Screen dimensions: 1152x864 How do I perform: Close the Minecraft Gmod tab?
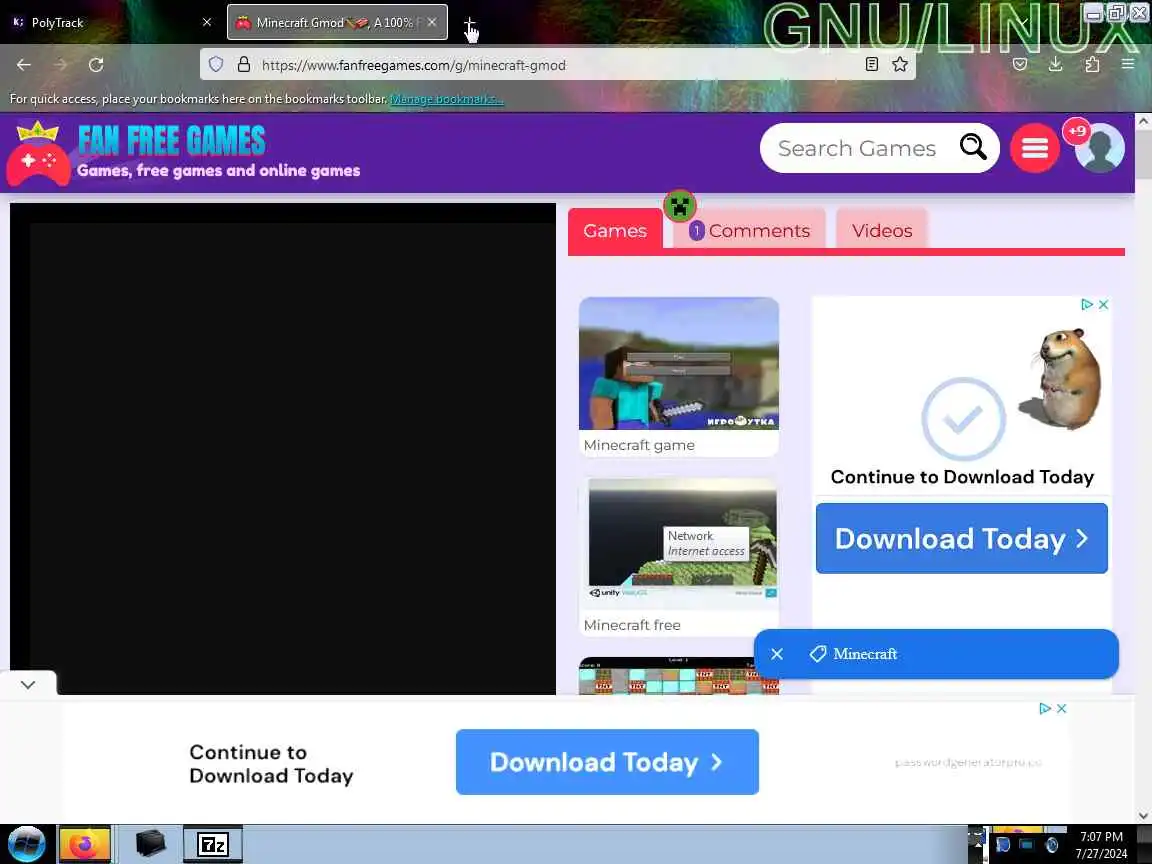(432, 23)
